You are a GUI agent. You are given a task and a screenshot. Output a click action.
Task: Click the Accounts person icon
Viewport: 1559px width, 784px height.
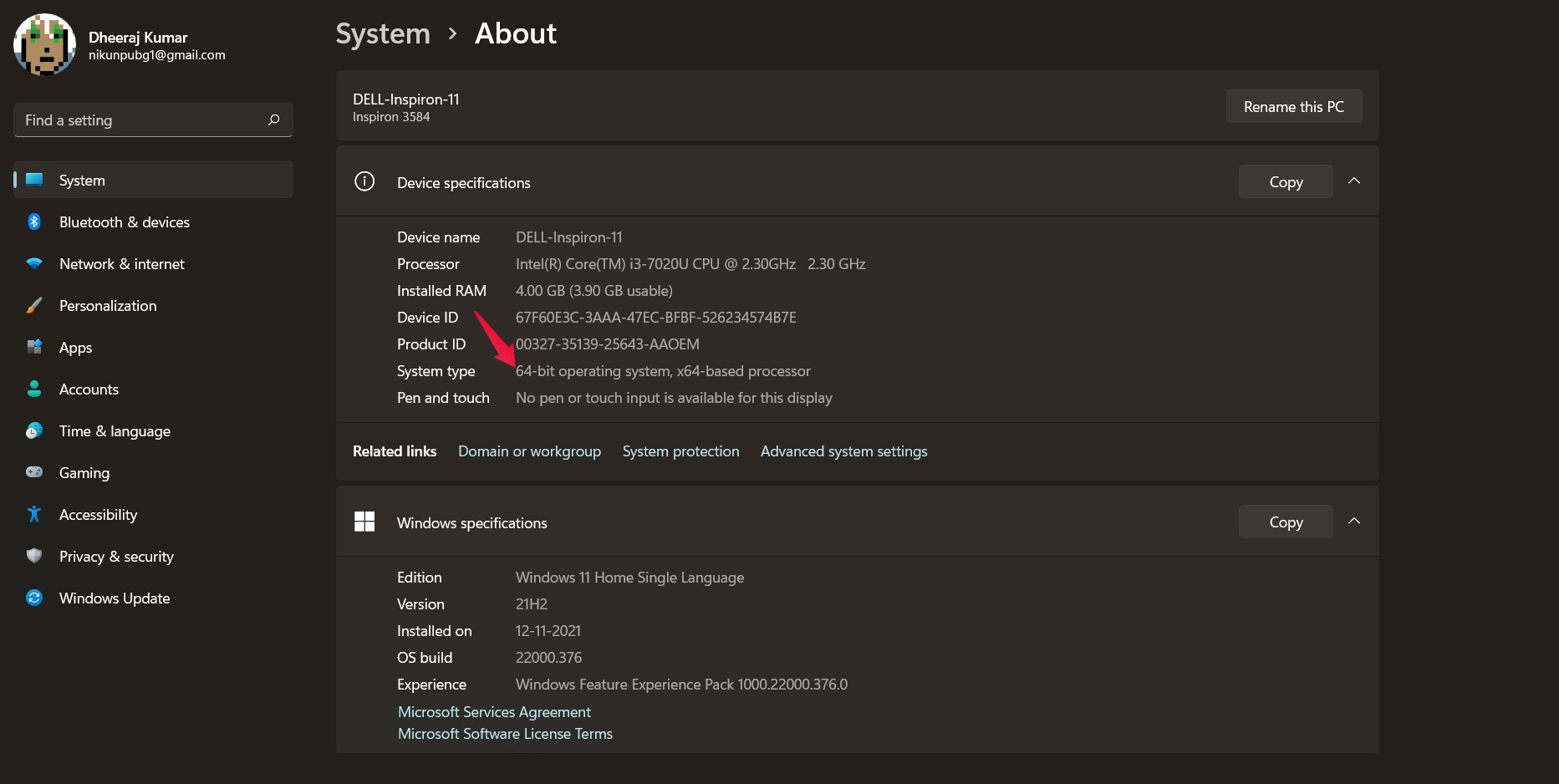click(34, 389)
